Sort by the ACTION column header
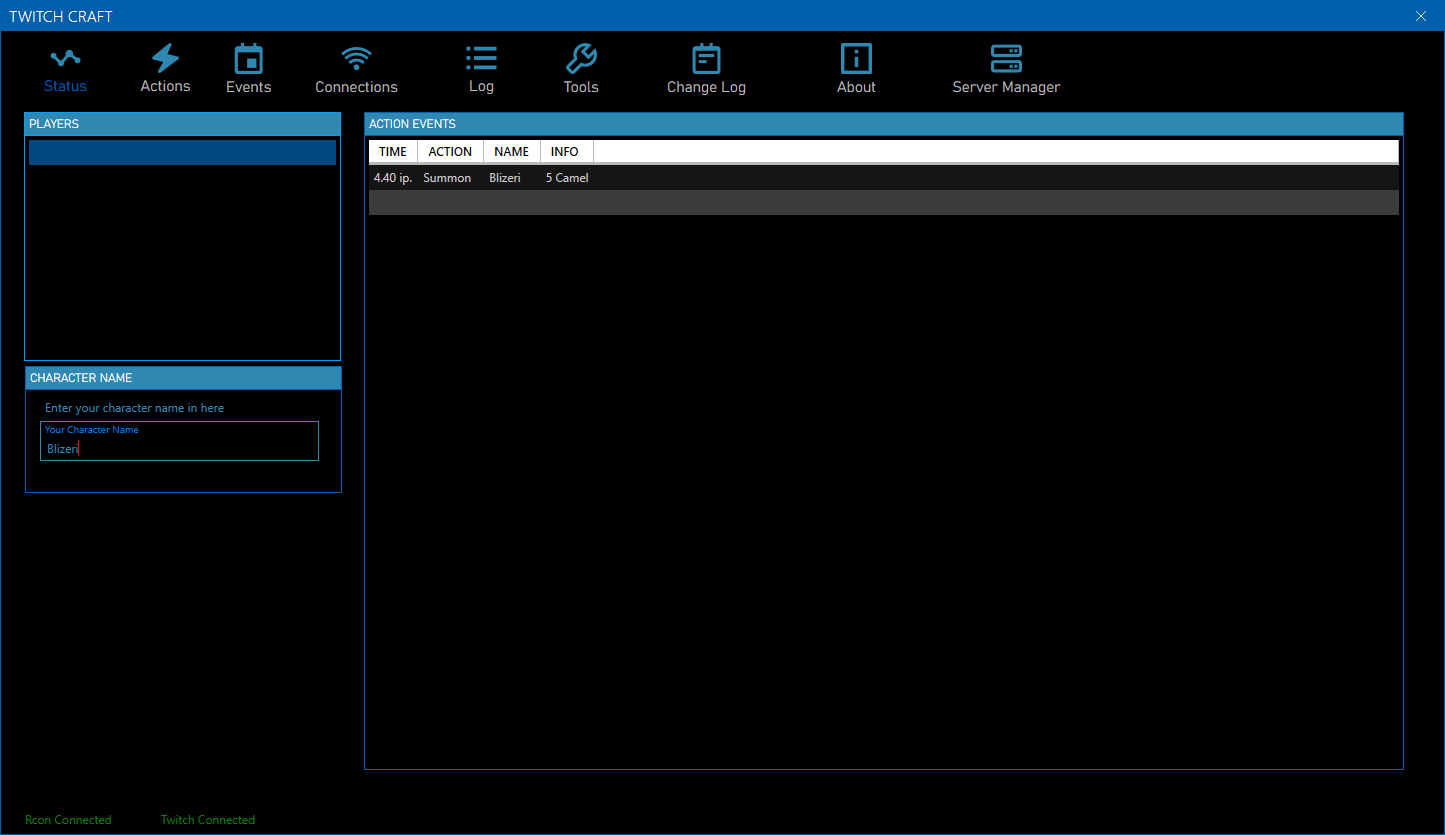Image resolution: width=1445 pixels, height=835 pixels. point(450,152)
